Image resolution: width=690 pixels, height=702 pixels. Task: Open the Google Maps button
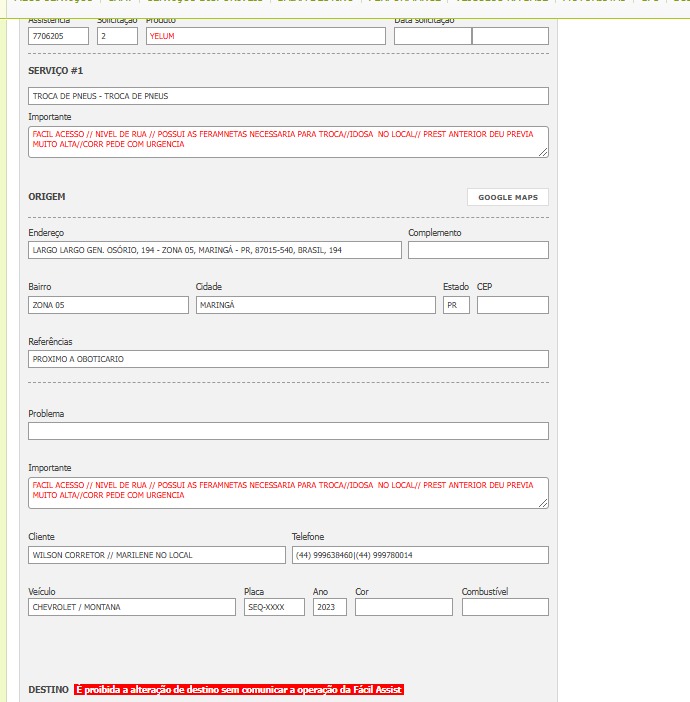pyautogui.click(x=508, y=197)
